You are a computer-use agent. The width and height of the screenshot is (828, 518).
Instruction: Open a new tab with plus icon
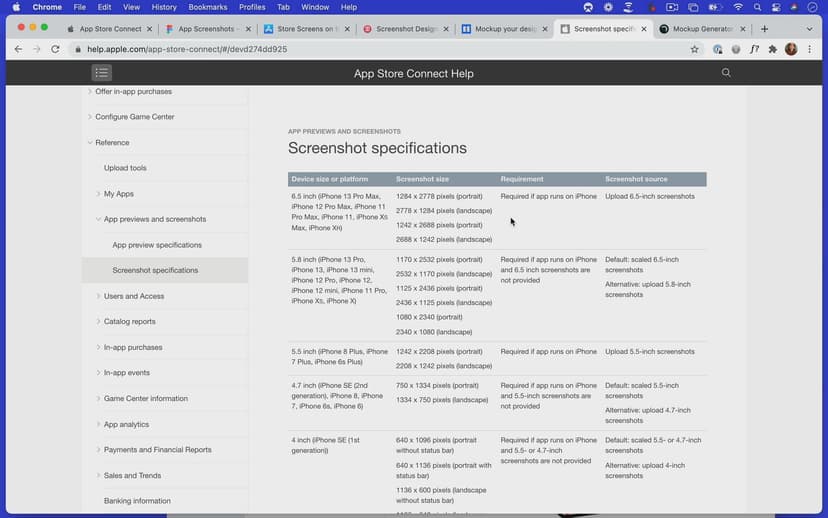tap(764, 29)
